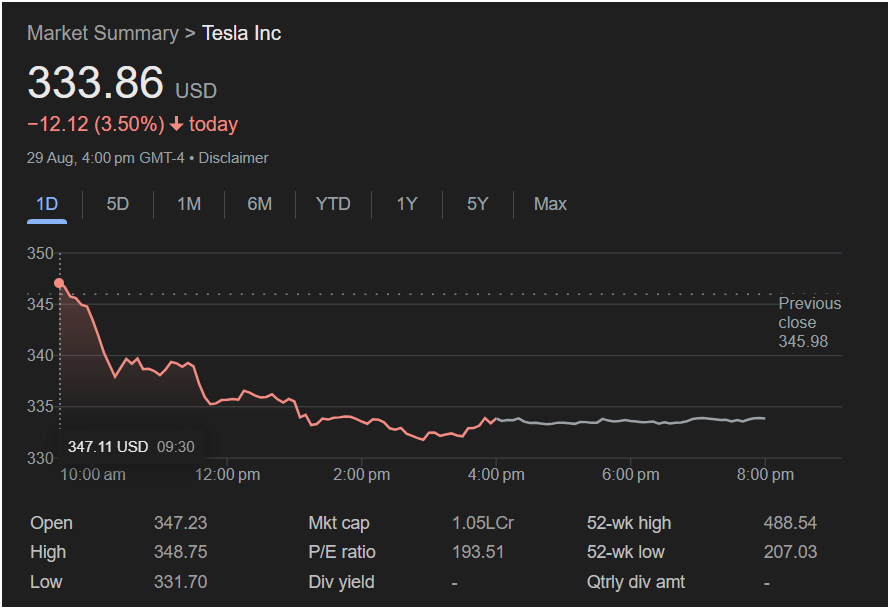Click the Qtrly div amt label

tap(636, 581)
